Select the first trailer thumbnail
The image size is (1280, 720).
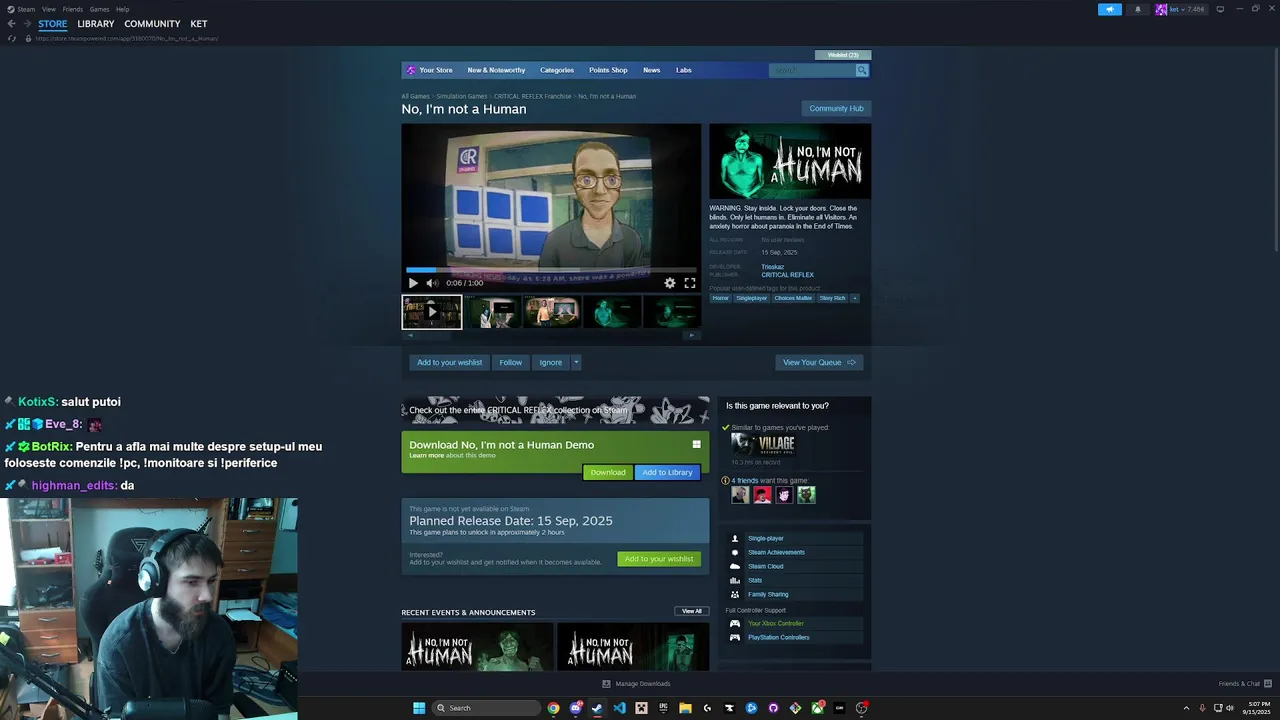tap(432, 312)
